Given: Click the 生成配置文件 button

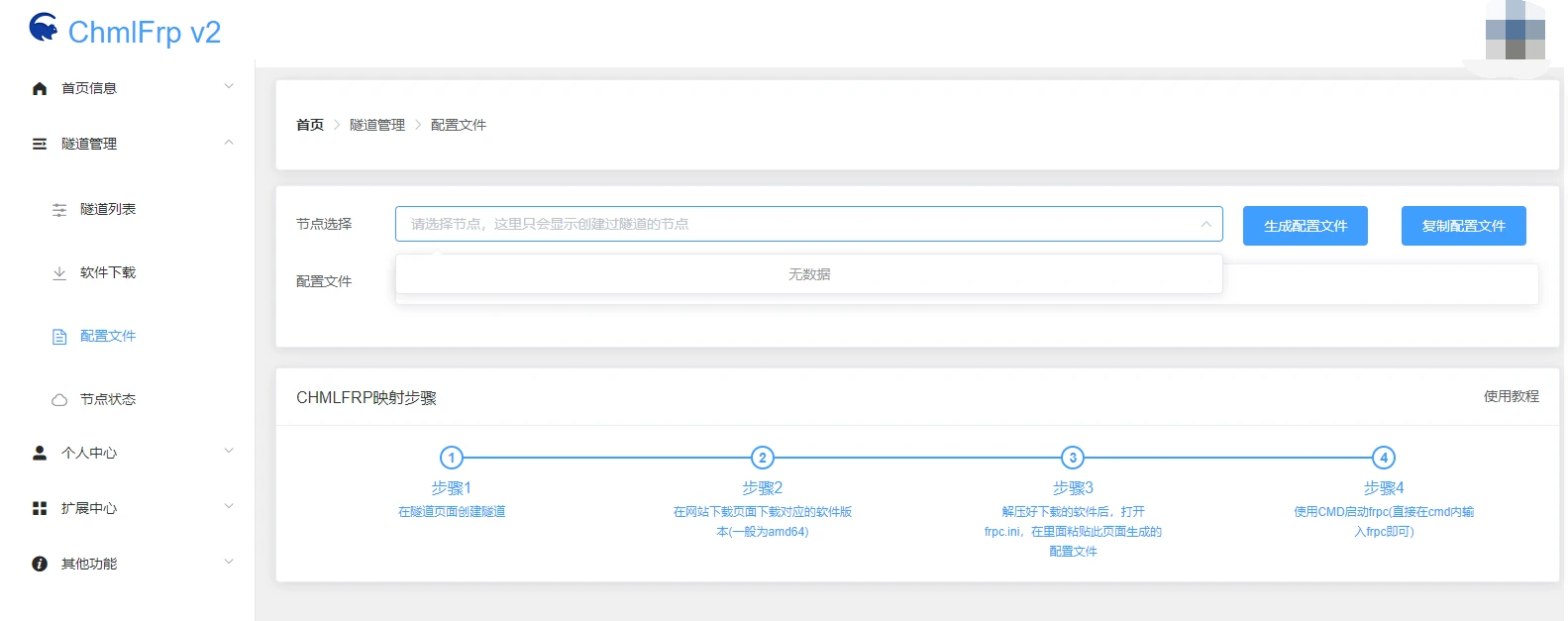Looking at the screenshot, I should point(1306,226).
